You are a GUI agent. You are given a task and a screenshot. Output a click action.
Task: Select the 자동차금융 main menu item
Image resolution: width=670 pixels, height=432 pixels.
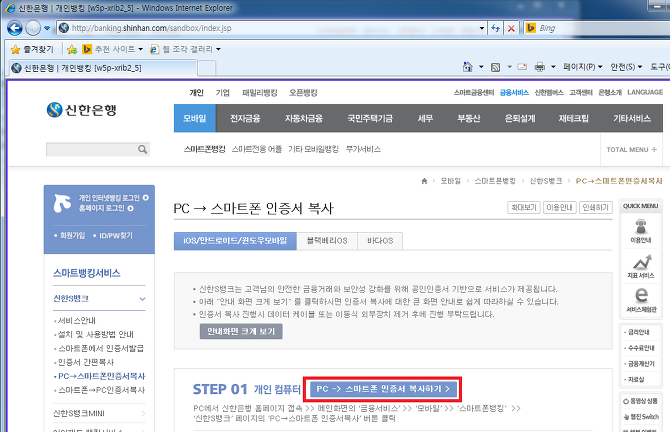(304, 118)
